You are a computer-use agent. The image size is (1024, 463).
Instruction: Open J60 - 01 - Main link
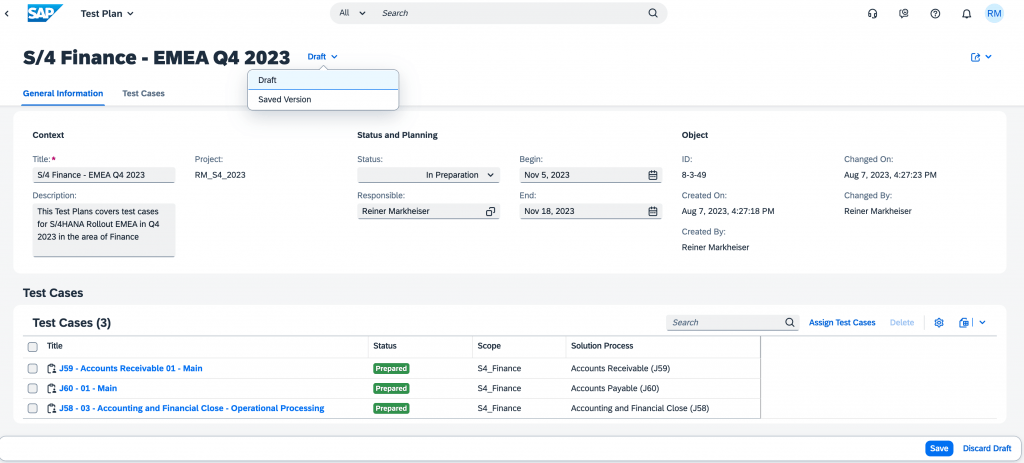point(88,389)
